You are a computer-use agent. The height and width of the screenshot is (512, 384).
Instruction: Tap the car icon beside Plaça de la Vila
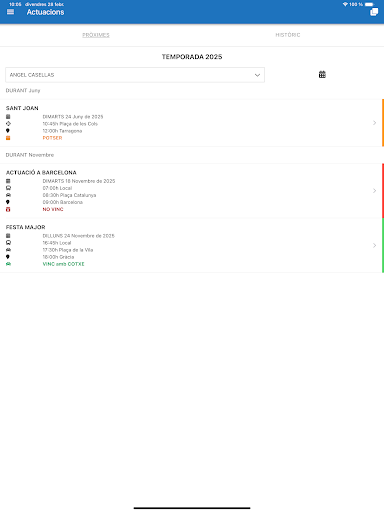click(x=8, y=250)
